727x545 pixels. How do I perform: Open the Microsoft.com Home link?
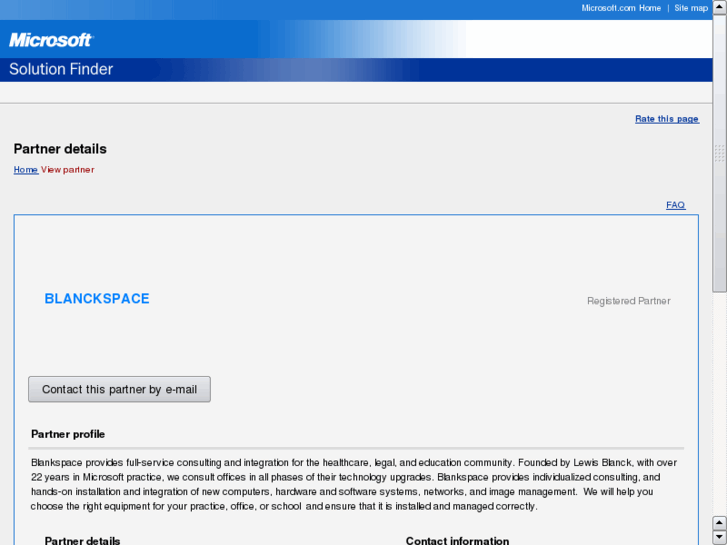point(621,8)
